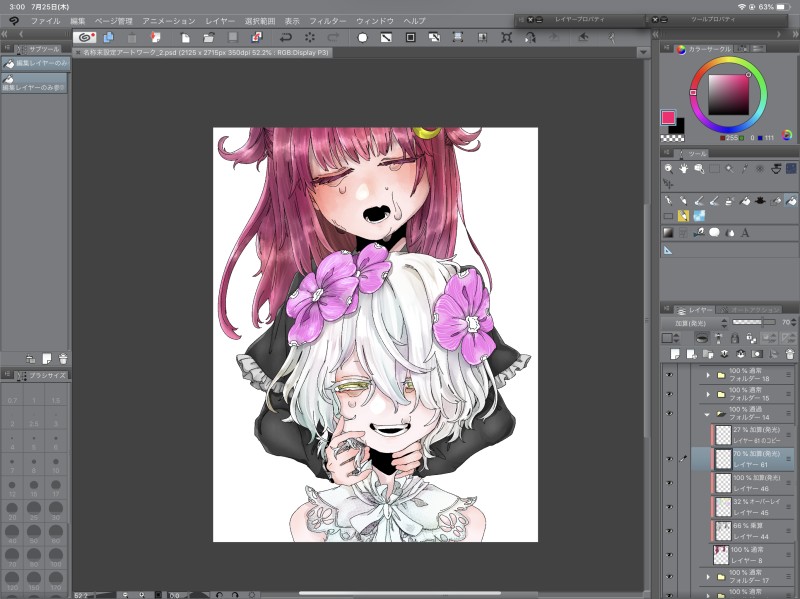This screenshot has height=599, width=800.
Task: Toggle Clip to layer below icon
Action: [x=702, y=338]
